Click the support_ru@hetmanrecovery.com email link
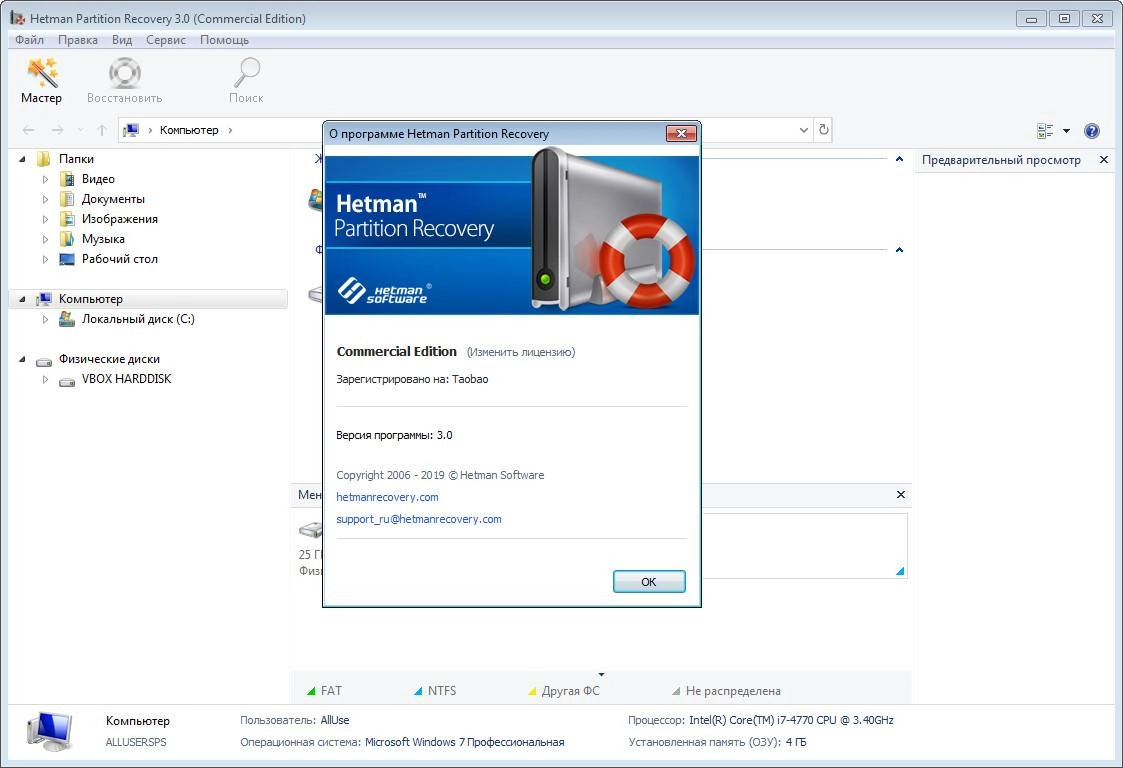 point(419,519)
